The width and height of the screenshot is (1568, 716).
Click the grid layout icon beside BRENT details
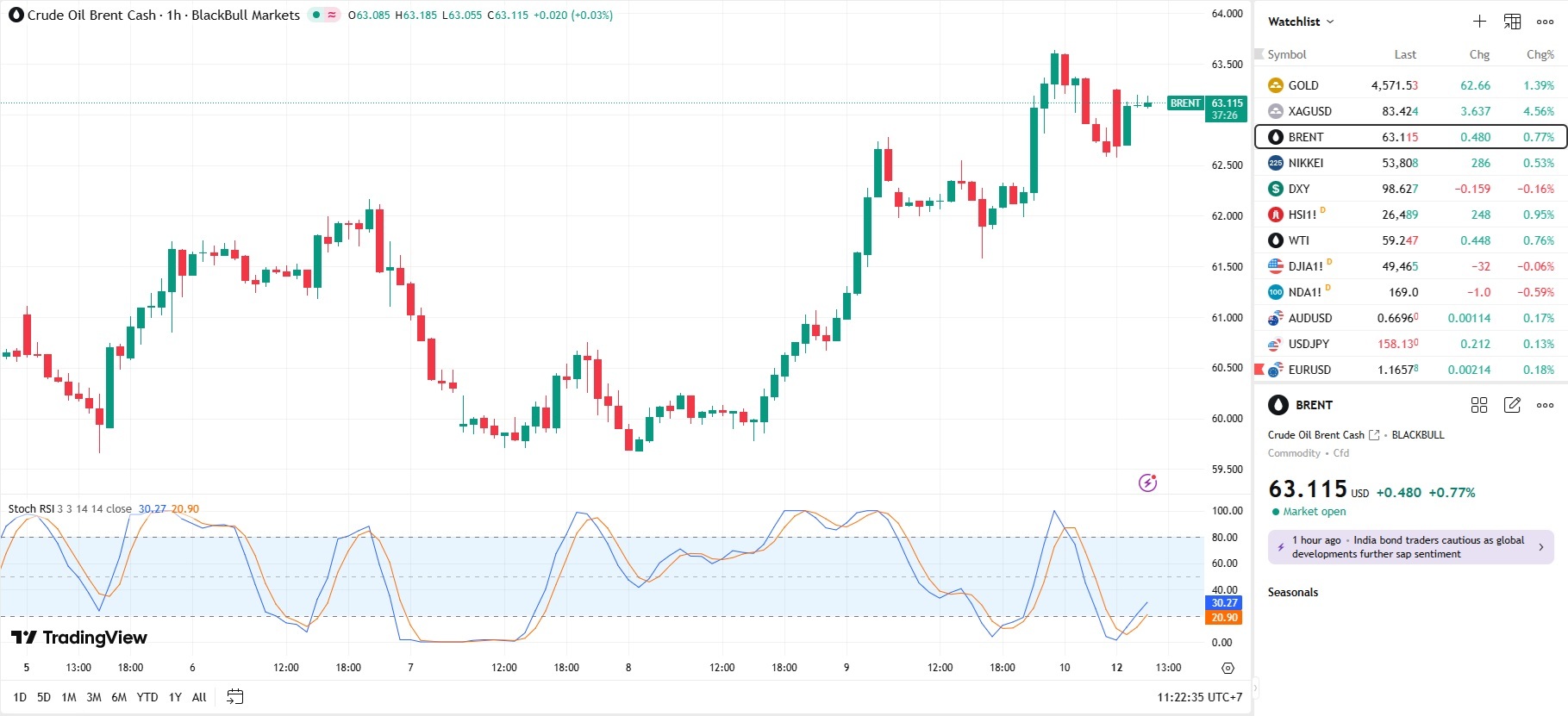pos(1479,405)
